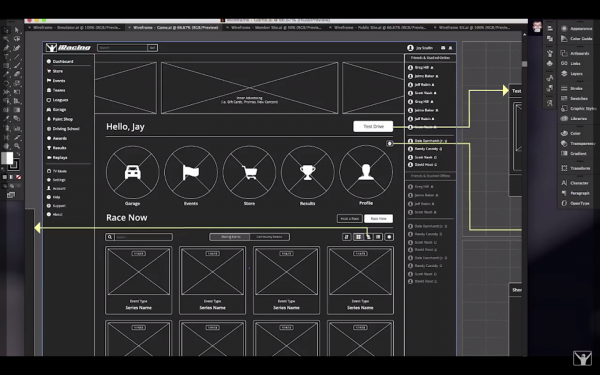Screen dimensions: 600x375
Task: Select the Lasso tool
Action: pos(17,39)
